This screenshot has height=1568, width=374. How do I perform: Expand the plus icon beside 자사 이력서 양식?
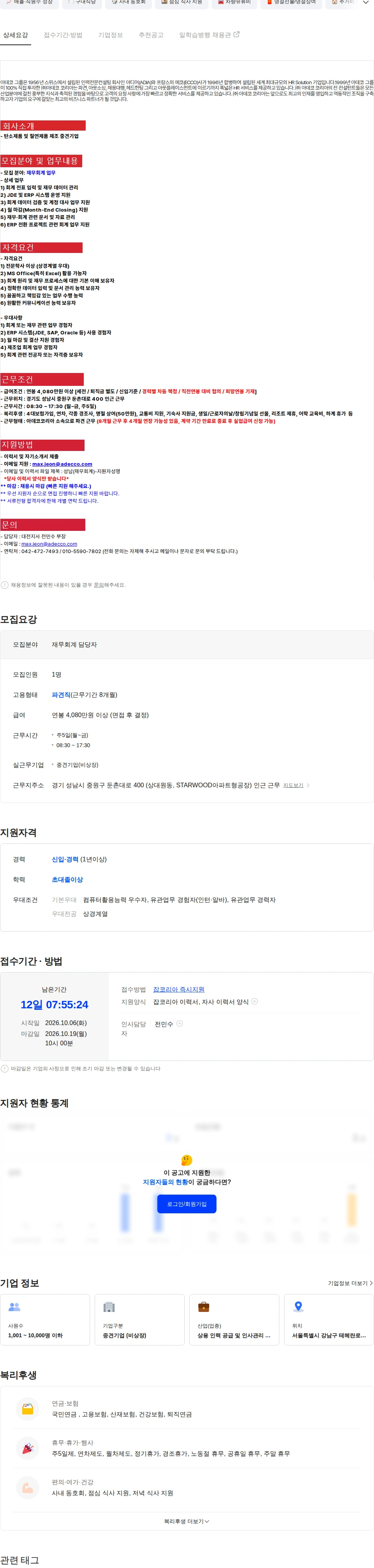tap(255, 1001)
